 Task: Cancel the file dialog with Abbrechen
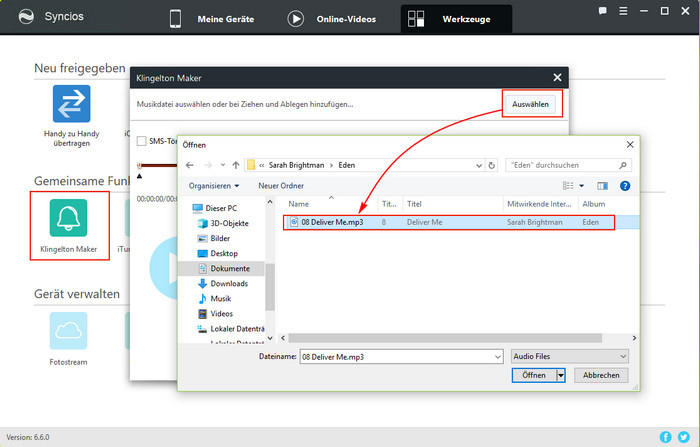(601, 375)
